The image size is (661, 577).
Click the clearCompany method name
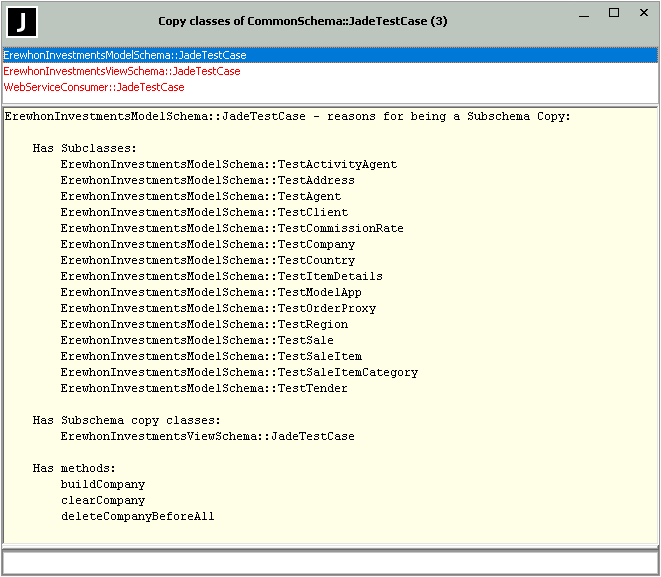pos(103,501)
